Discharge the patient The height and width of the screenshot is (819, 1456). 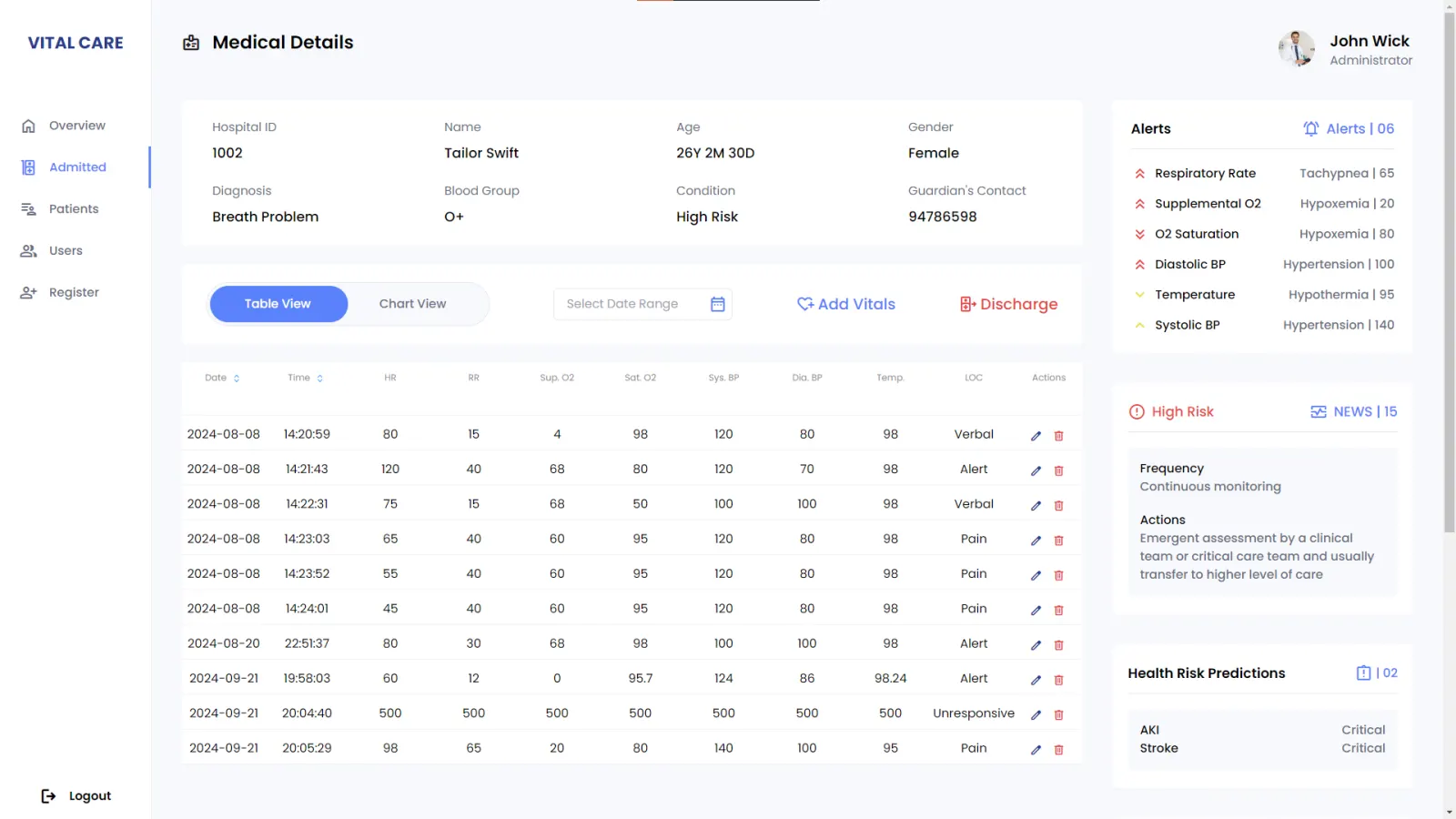(1008, 304)
